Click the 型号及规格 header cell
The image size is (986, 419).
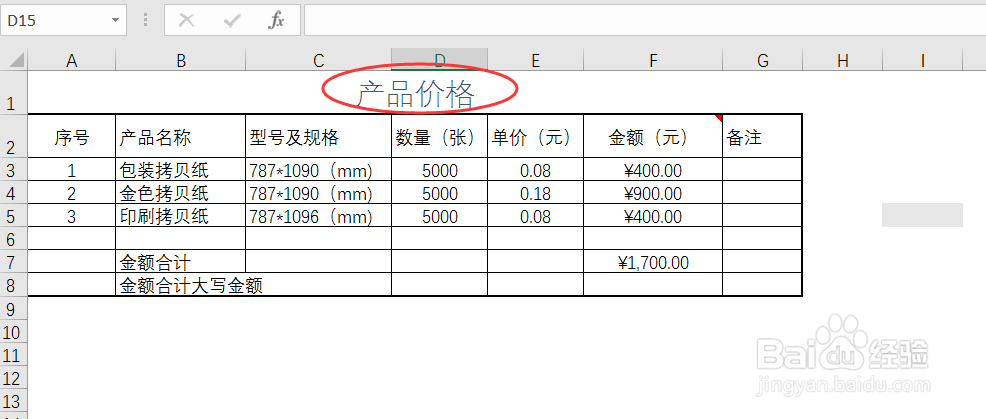318,137
